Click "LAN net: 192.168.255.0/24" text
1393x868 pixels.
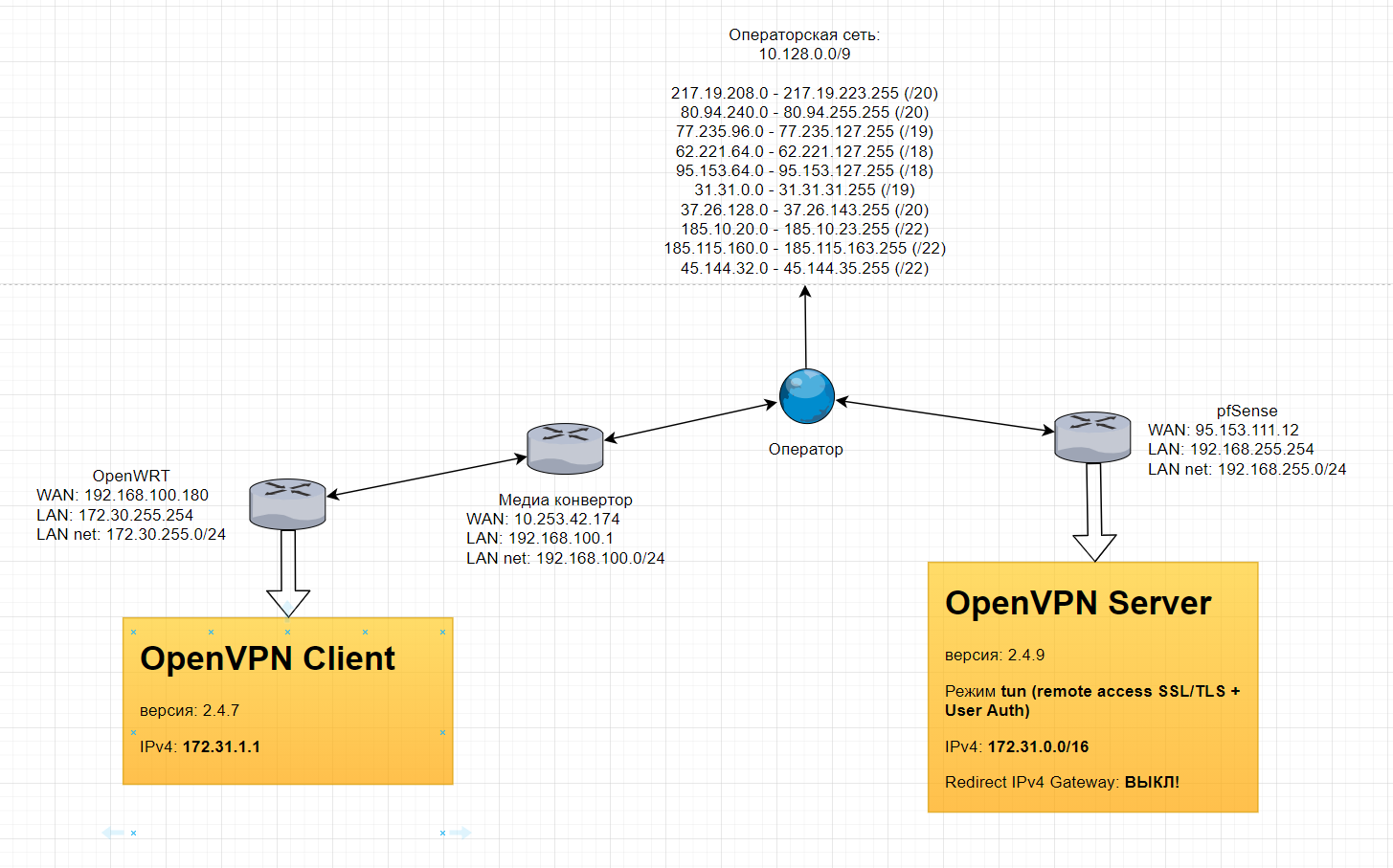pos(1247,469)
